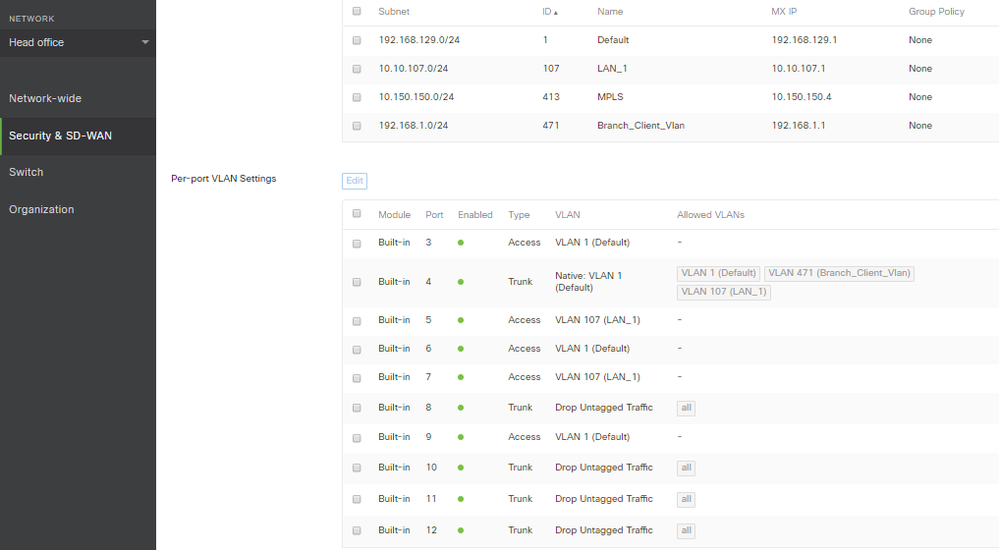Click green enabled status dot for port 3
Image resolution: width=999 pixels, height=550 pixels.
point(461,243)
